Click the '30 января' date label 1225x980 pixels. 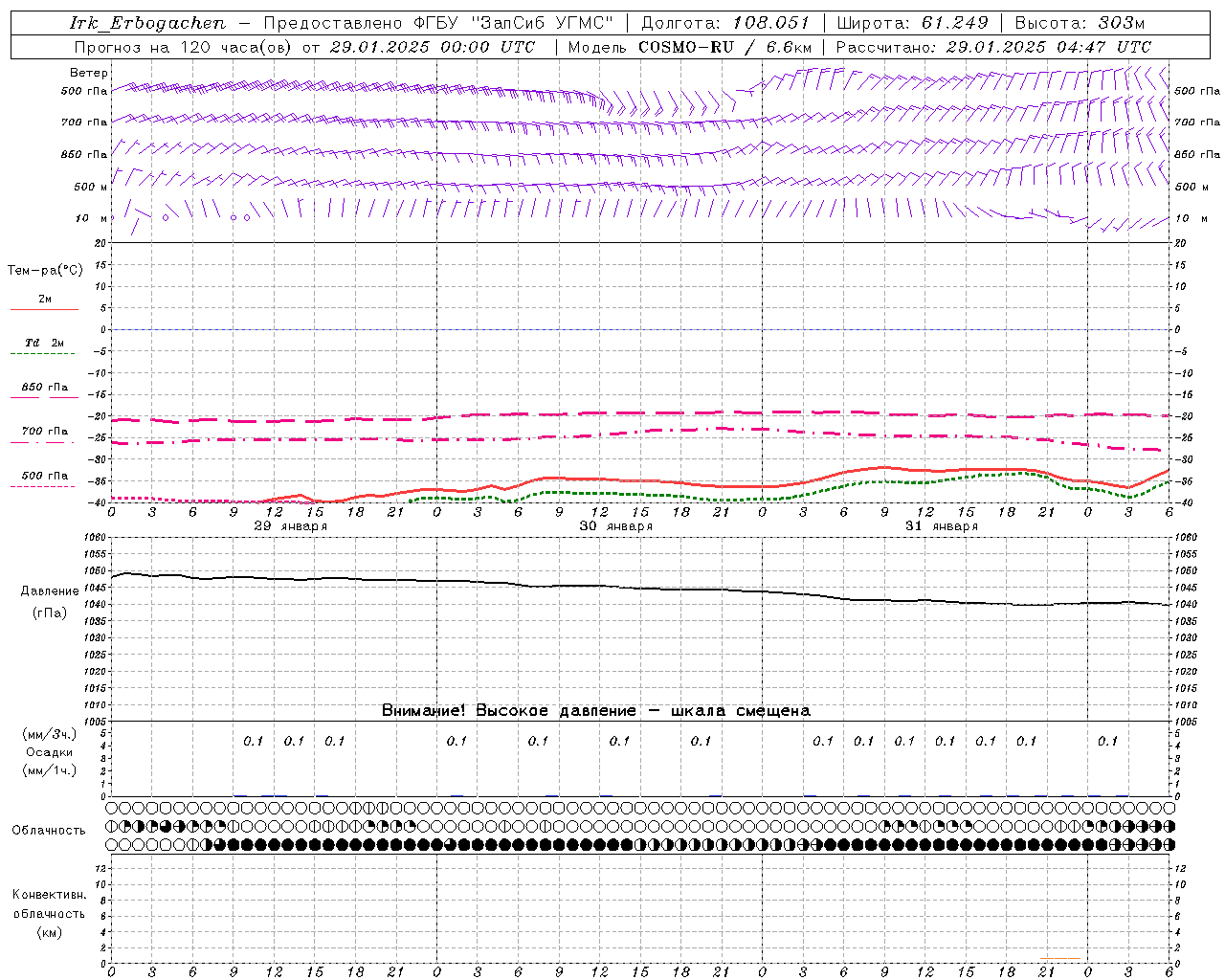pyautogui.click(x=616, y=526)
